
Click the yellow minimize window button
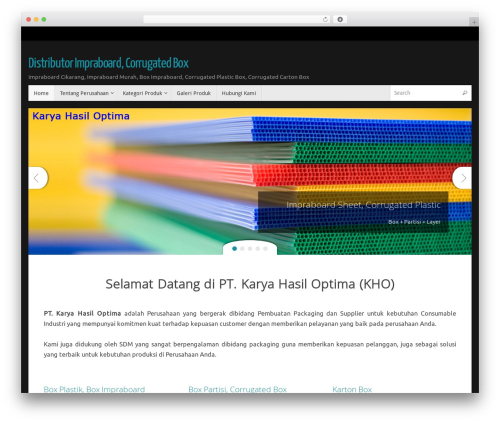click(36, 19)
